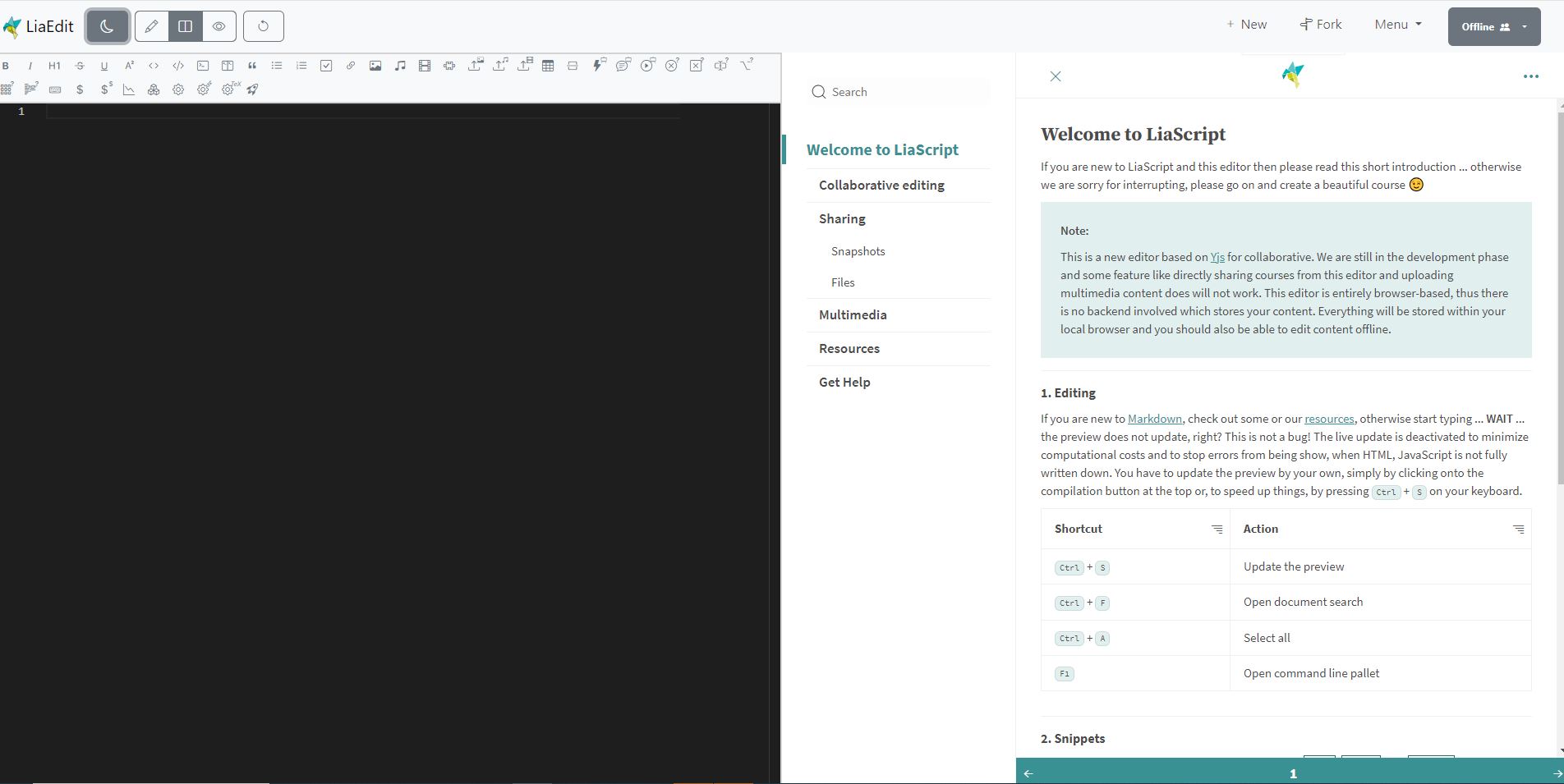Image resolution: width=1564 pixels, height=784 pixels.
Task: Insert an executable code terminal snippet
Action: [203, 66]
